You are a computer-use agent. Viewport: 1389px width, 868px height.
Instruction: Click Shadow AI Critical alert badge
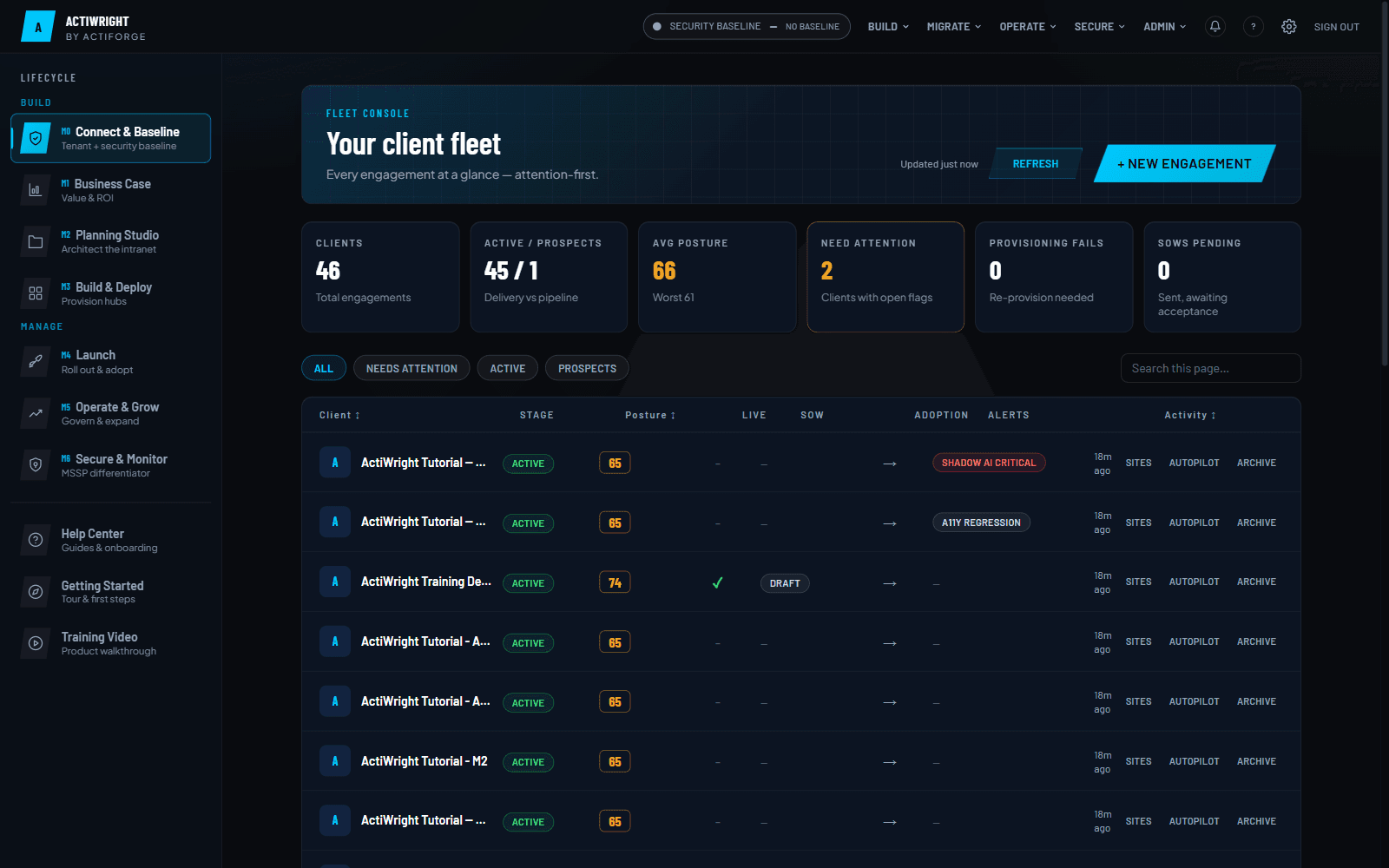(x=989, y=463)
